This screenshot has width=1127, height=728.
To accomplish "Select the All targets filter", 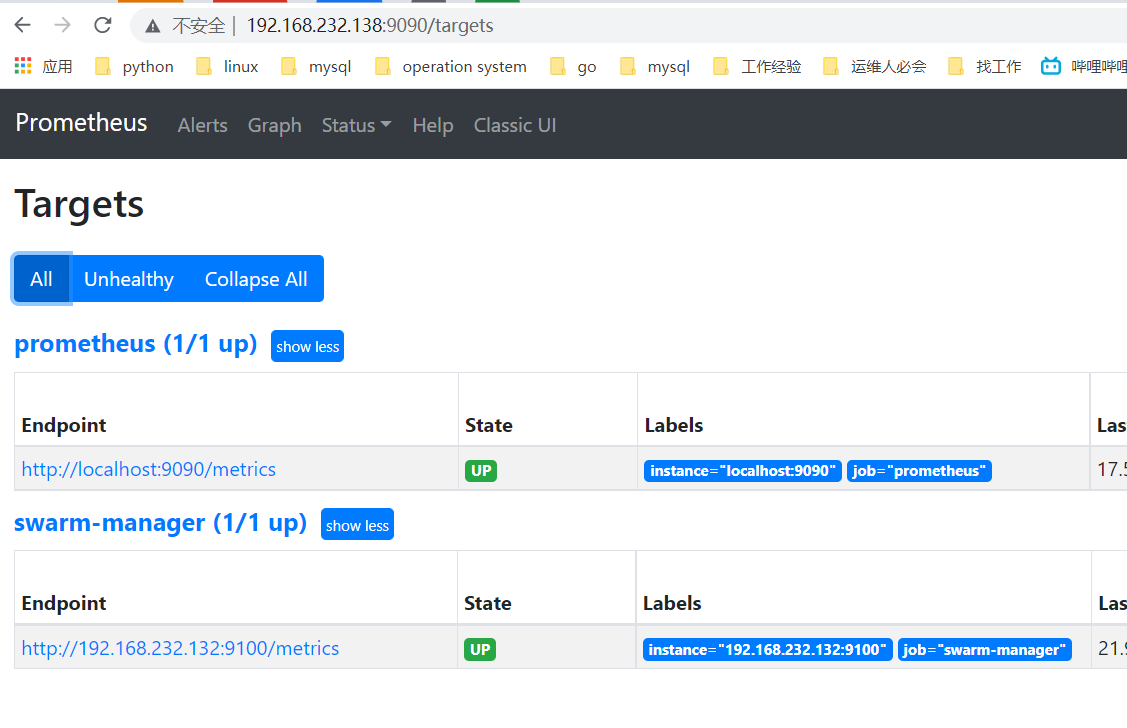I will (x=42, y=279).
